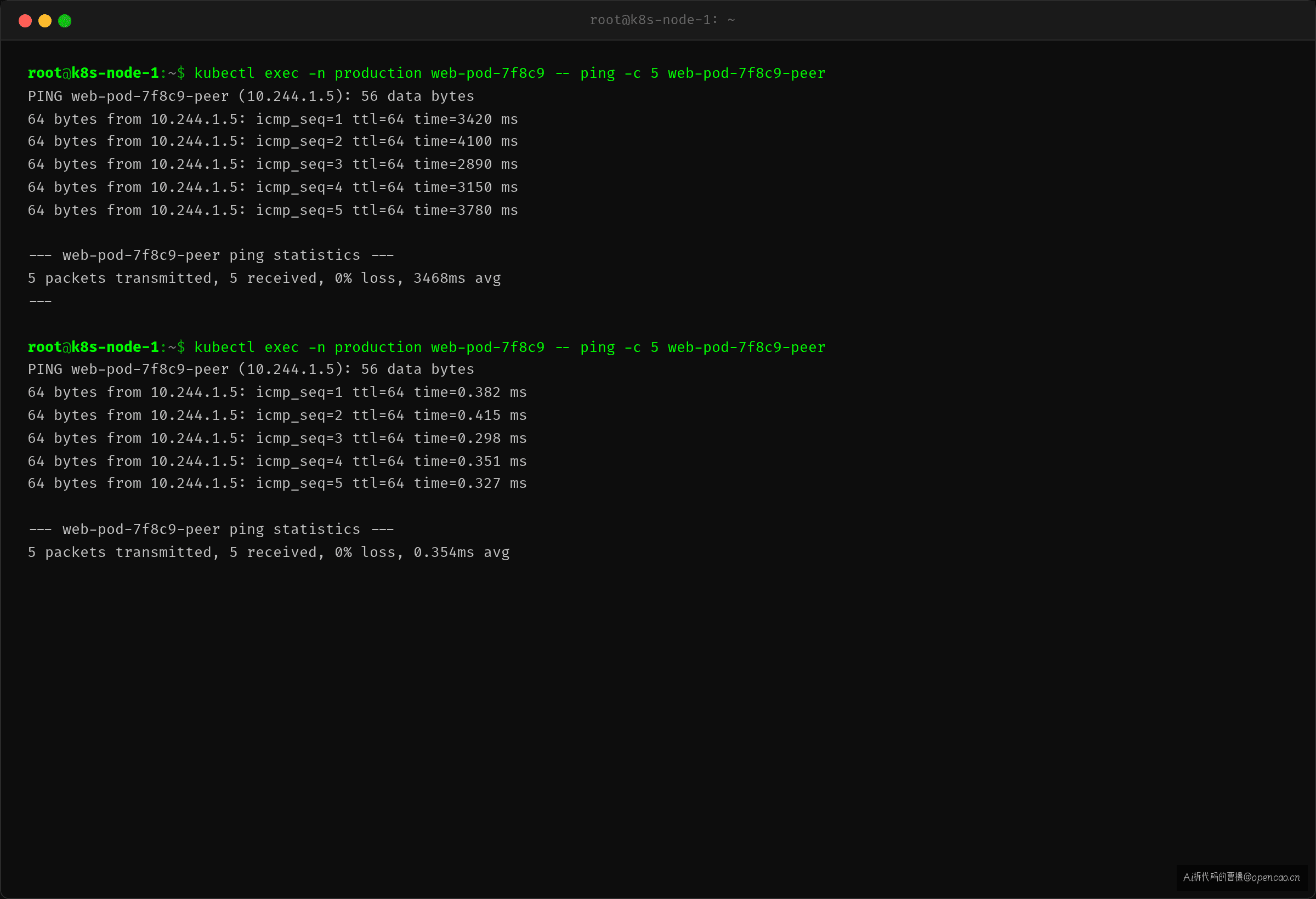Maximize the window with the green button
Viewport: 1316px width, 899px height.
(65, 21)
